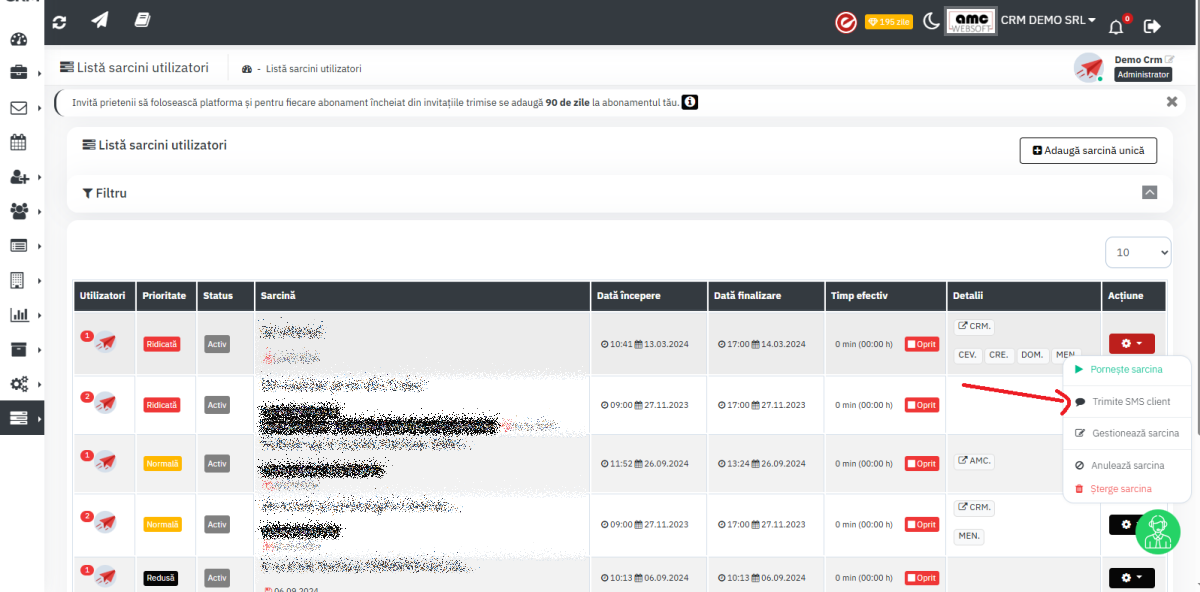Screen dimensions: 1200x592
Task: Open the book documentation icon
Action: pos(142,21)
